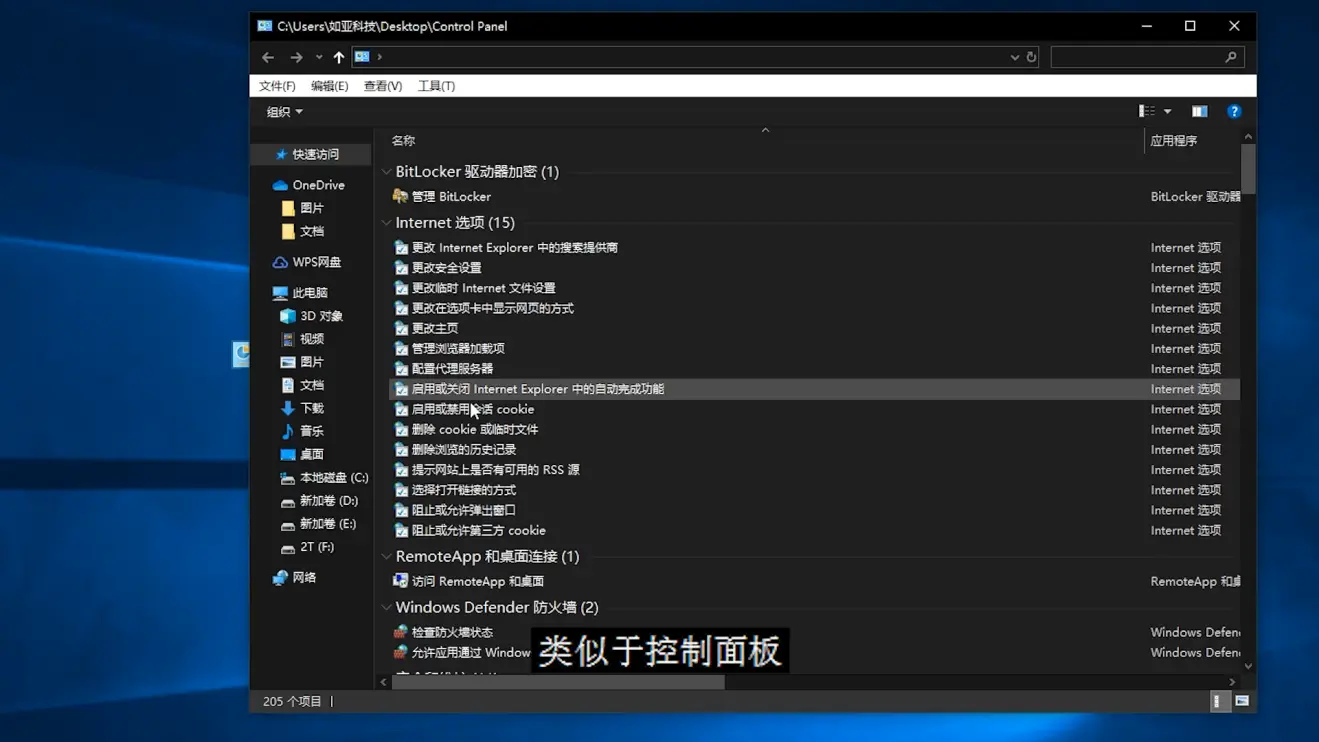Click icon beside 删除 cookie 或临时文件
The height and width of the screenshot is (742, 1319).
(x=401, y=430)
